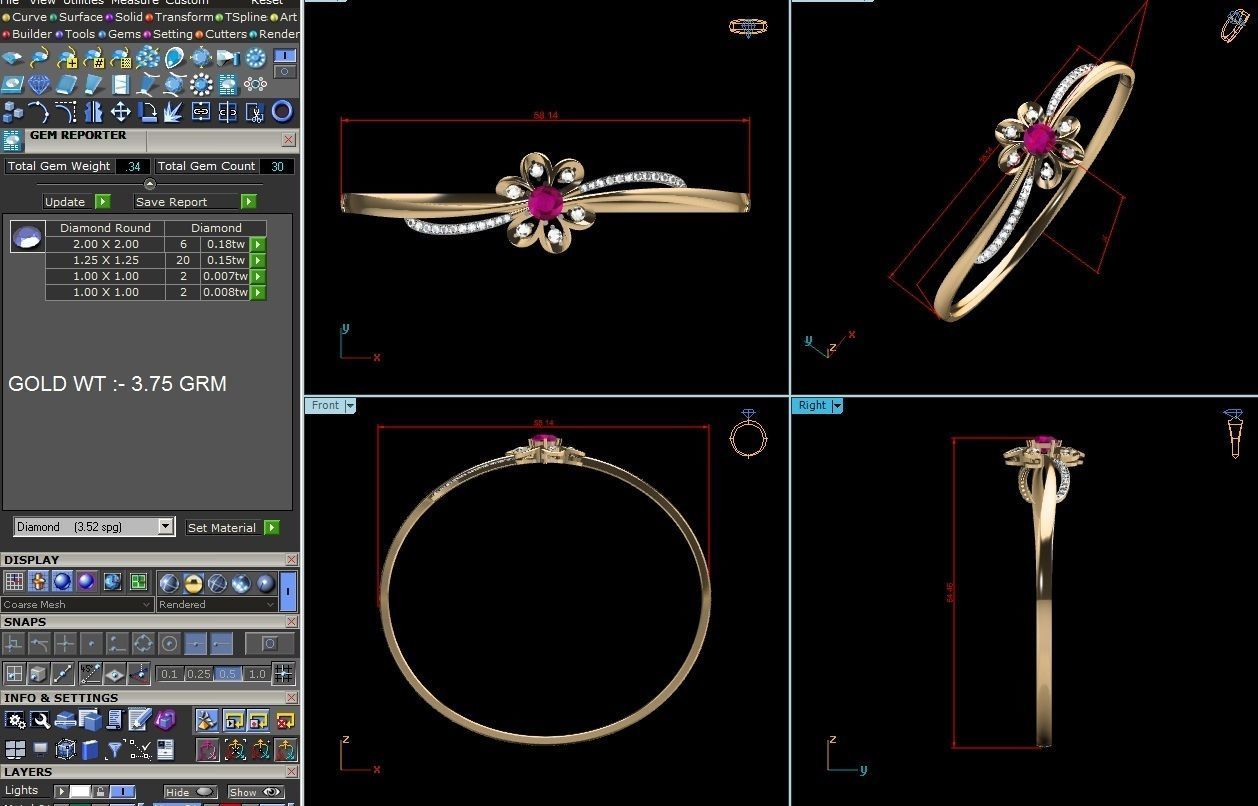Image resolution: width=1258 pixels, height=806 pixels.
Task: Toggle the 0.5 snap increment
Action: (x=227, y=674)
